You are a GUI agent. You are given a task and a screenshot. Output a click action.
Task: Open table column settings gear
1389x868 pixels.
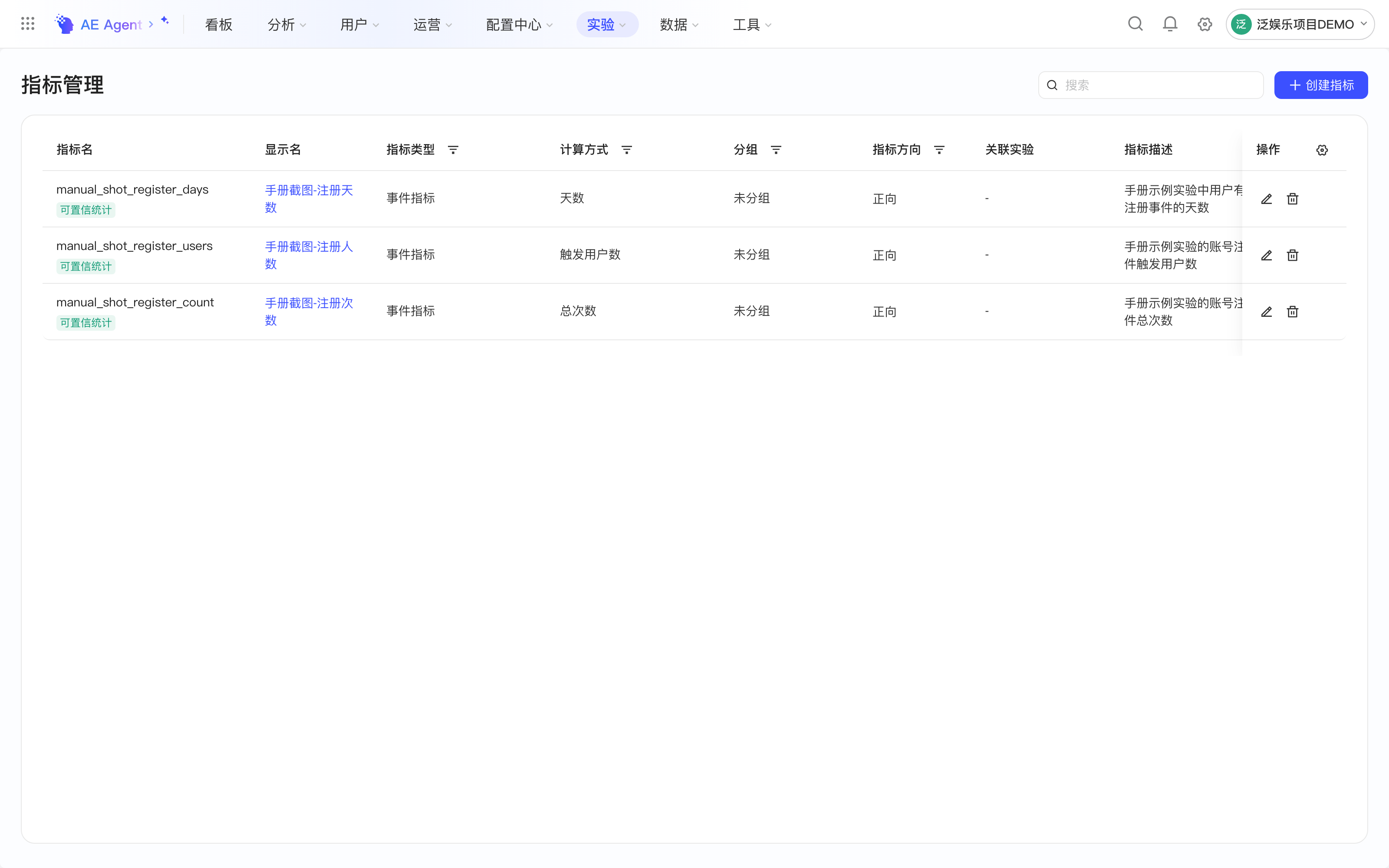1322,150
